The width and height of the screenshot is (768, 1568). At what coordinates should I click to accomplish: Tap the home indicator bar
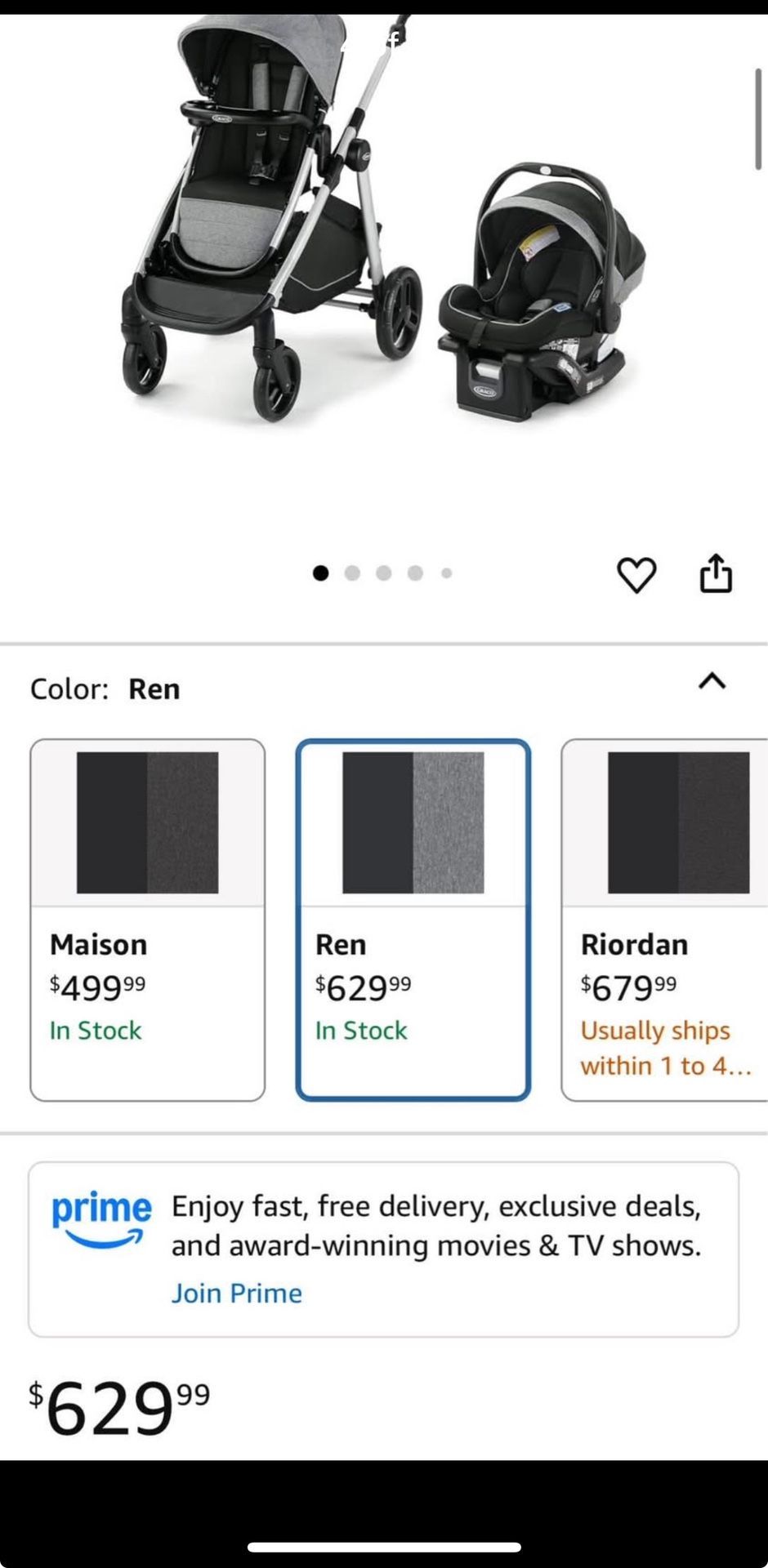coord(384,1547)
